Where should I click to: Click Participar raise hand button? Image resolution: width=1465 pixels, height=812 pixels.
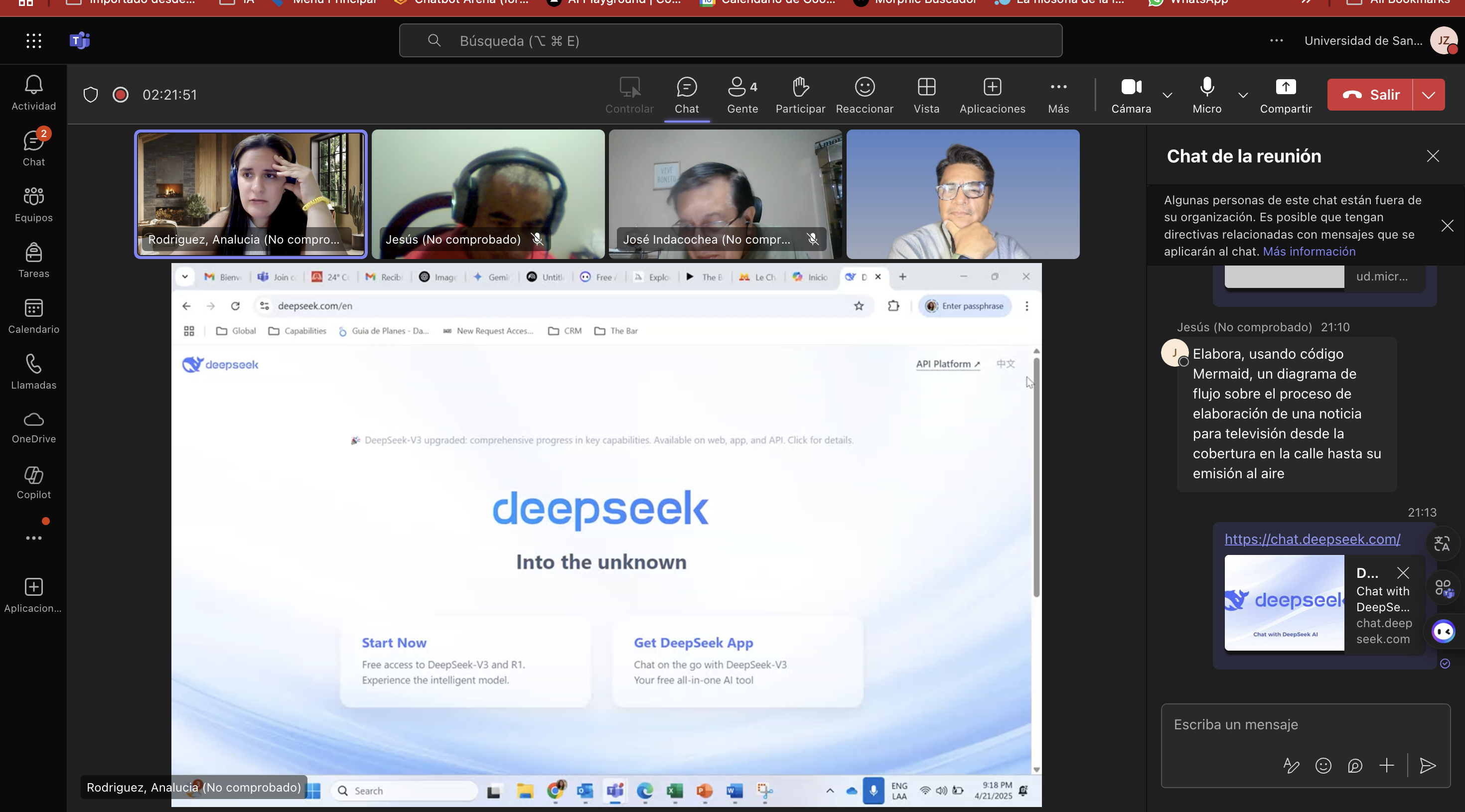pos(800,95)
